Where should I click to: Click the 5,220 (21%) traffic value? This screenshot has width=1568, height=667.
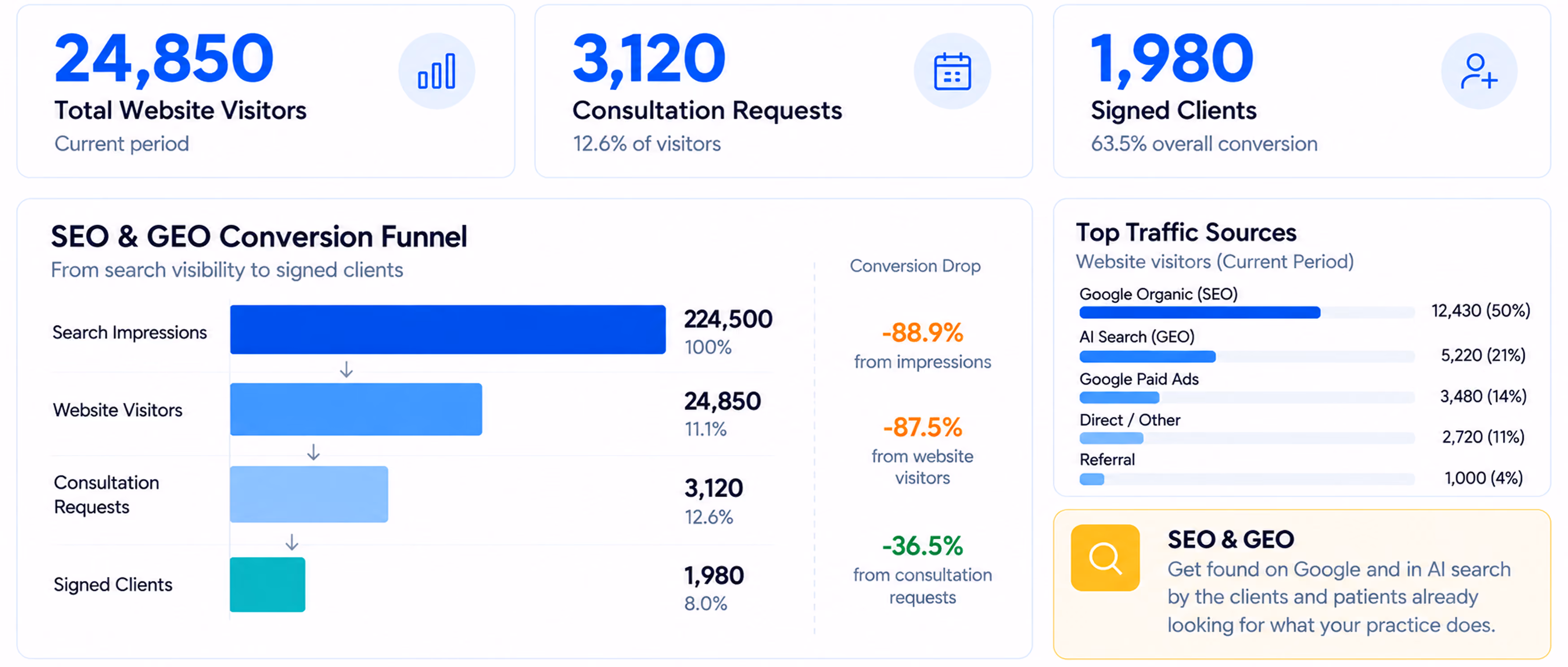coord(1483,355)
